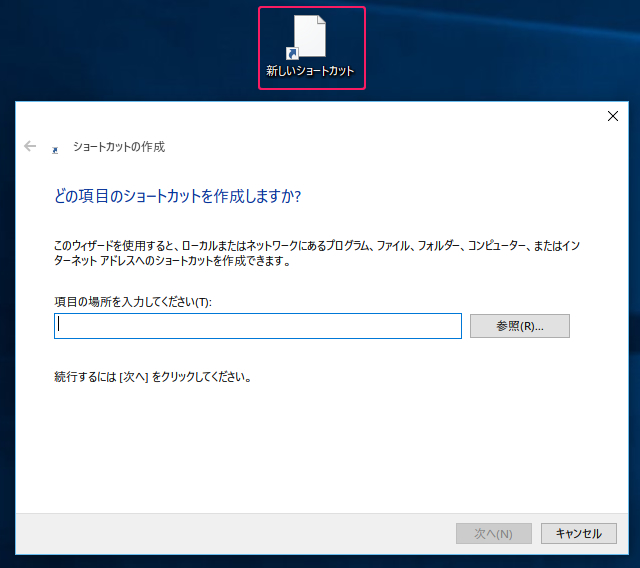Click the back arrow in the wizard header
The width and height of the screenshot is (640, 568).
click(x=30, y=146)
